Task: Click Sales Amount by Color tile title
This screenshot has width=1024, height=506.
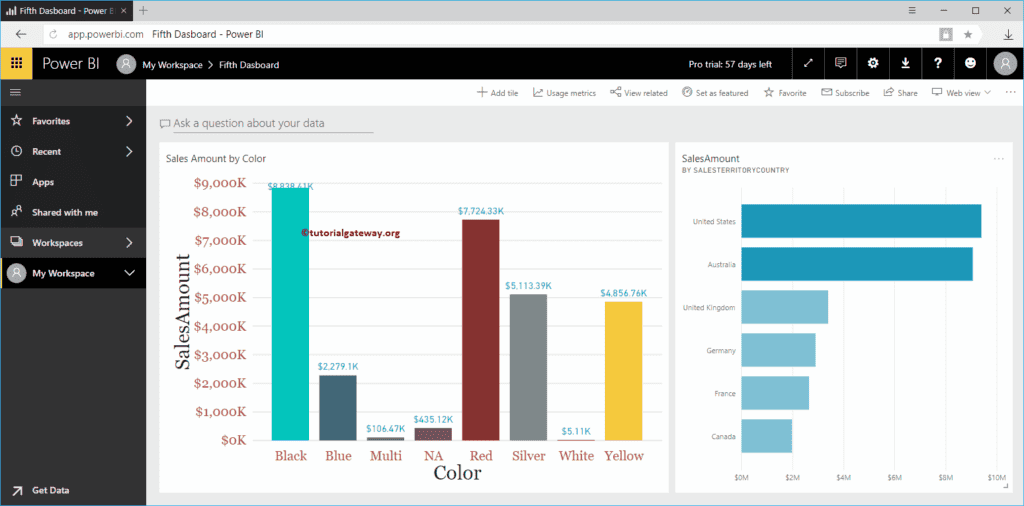Action: pyautogui.click(x=216, y=159)
